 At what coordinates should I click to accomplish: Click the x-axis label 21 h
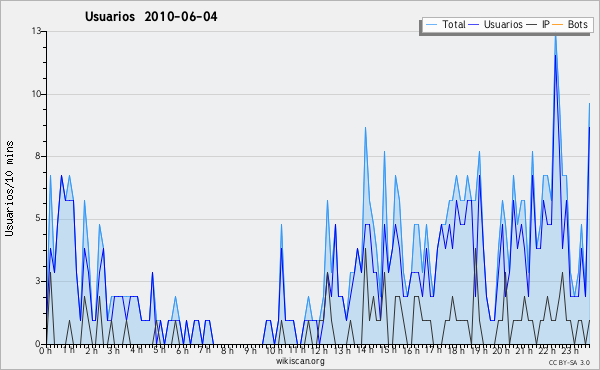(523, 350)
